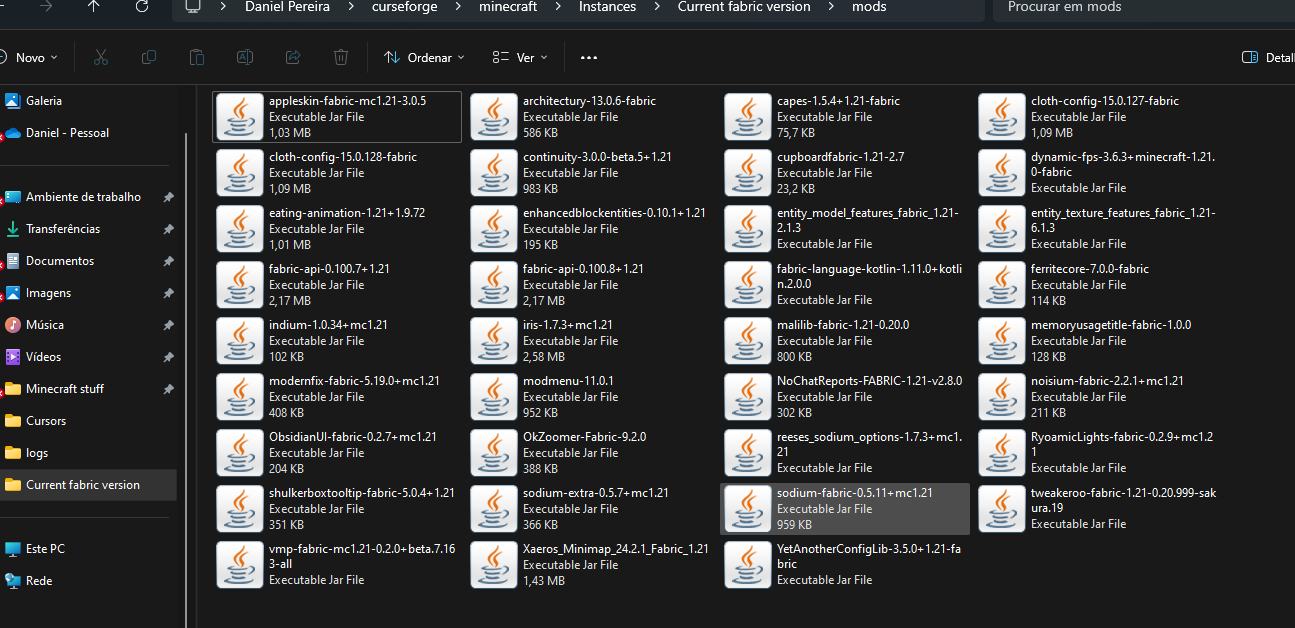Click the Share icon in toolbar
Viewport: 1295px width, 628px height.
click(x=293, y=57)
